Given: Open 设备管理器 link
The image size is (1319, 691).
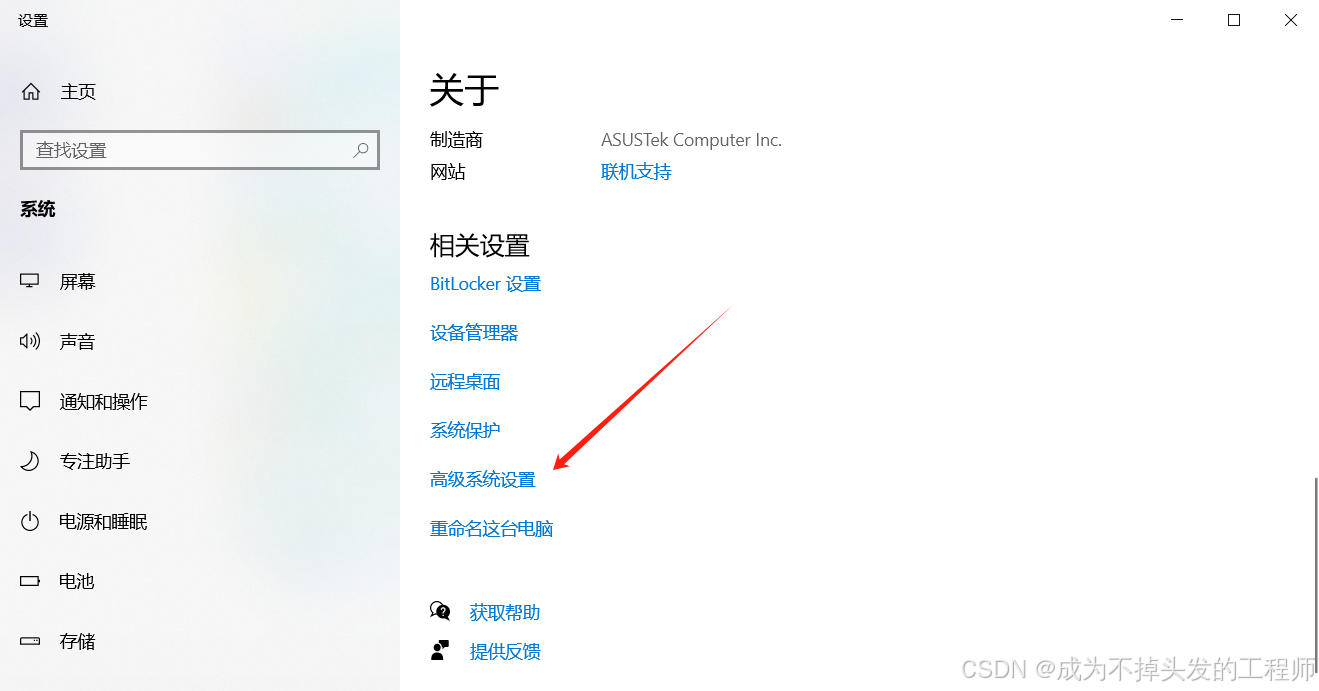Looking at the screenshot, I should pyautogui.click(x=474, y=333).
